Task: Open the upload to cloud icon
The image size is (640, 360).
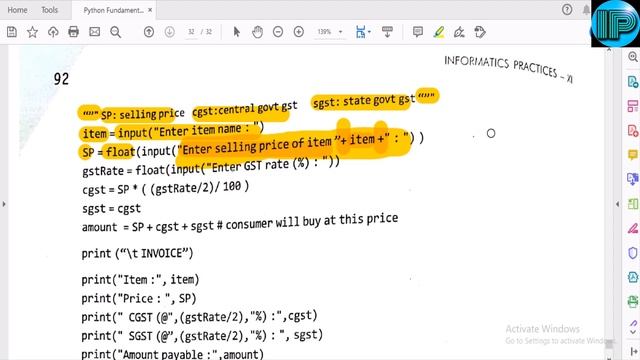Action: pyautogui.click(x=53, y=32)
